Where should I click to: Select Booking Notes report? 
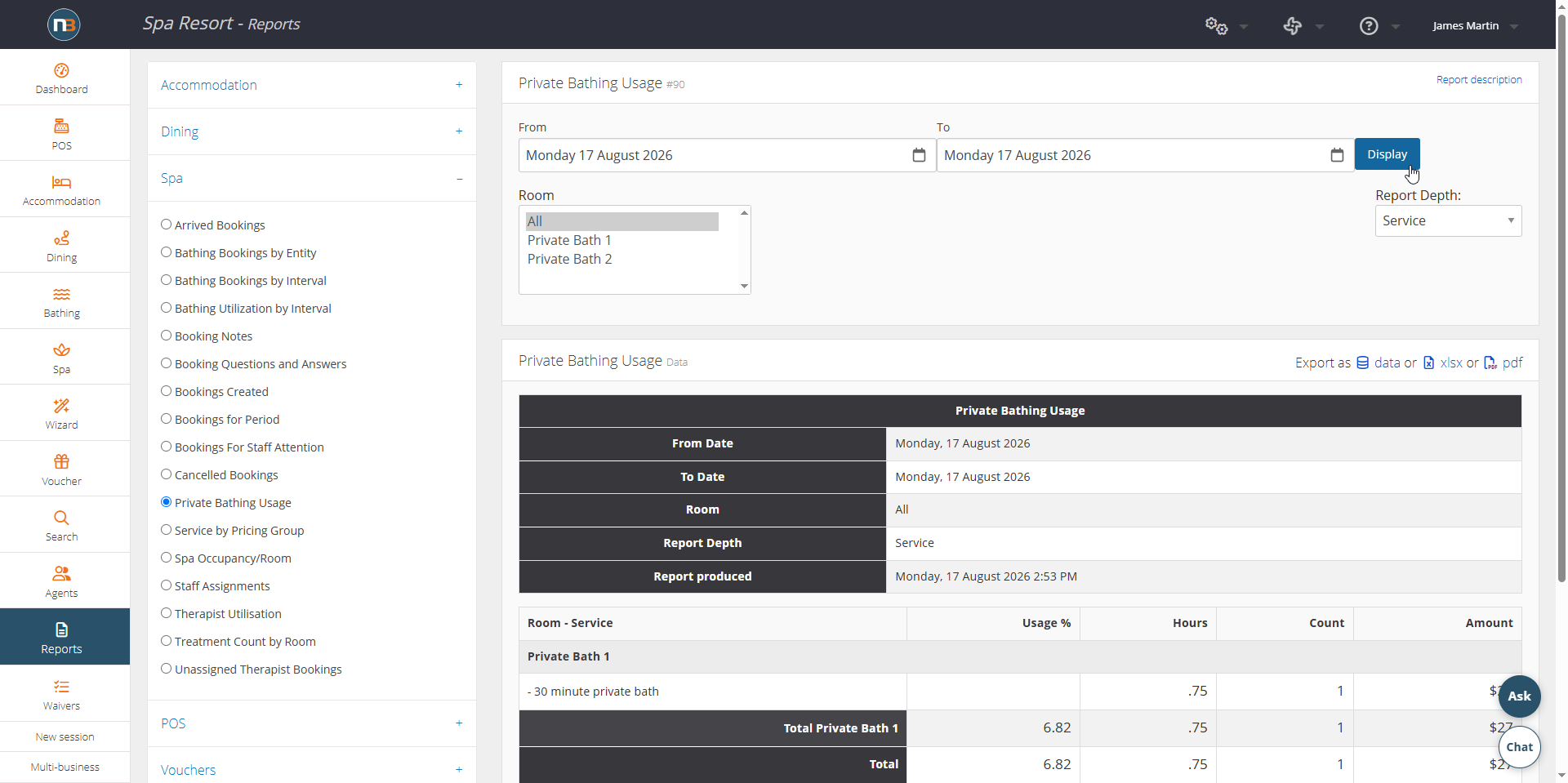[x=166, y=336]
